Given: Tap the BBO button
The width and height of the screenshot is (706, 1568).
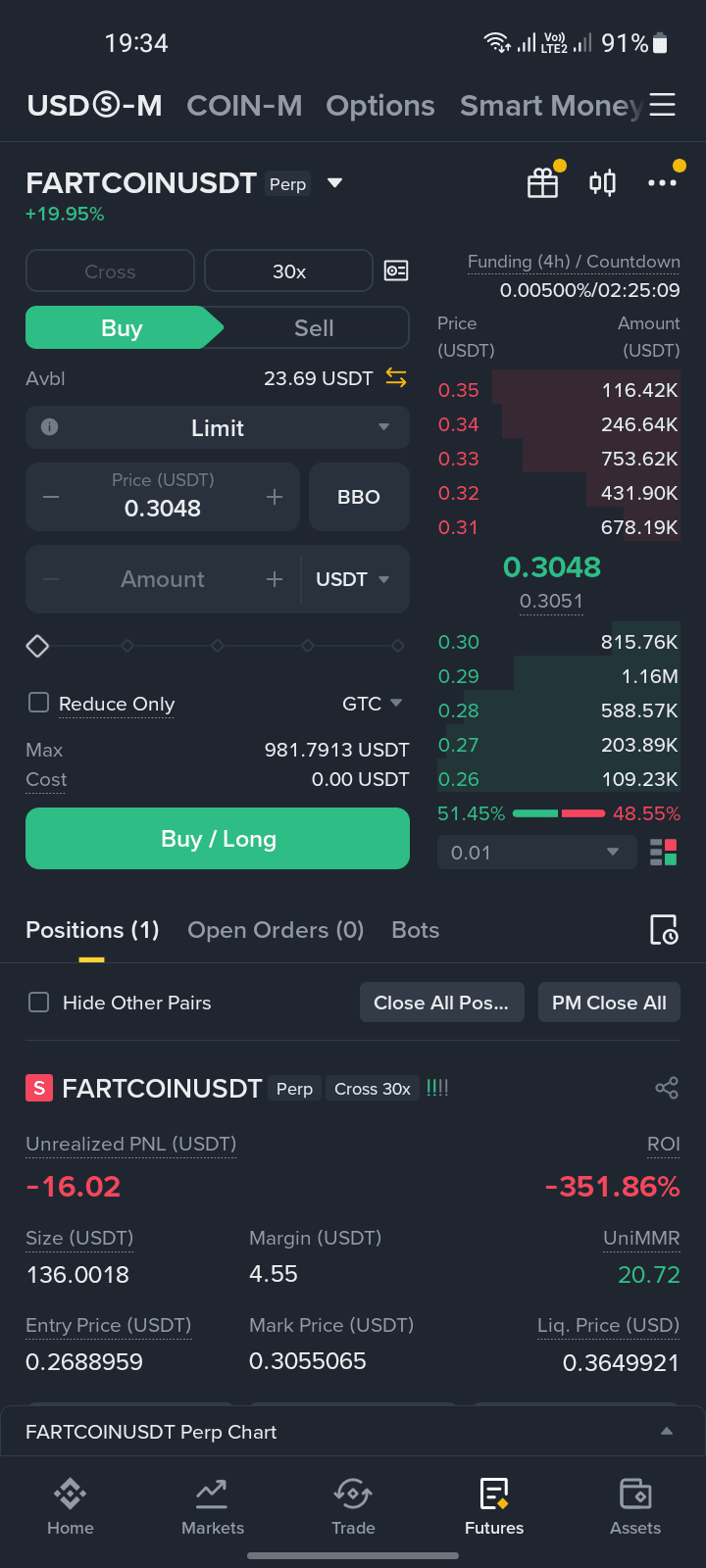Looking at the screenshot, I should pyautogui.click(x=359, y=497).
